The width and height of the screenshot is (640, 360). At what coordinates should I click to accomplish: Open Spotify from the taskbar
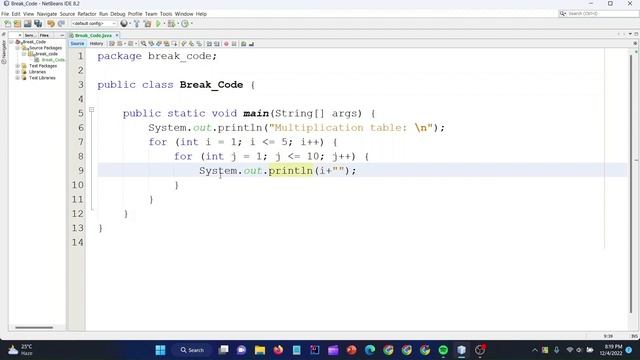tap(443, 350)
